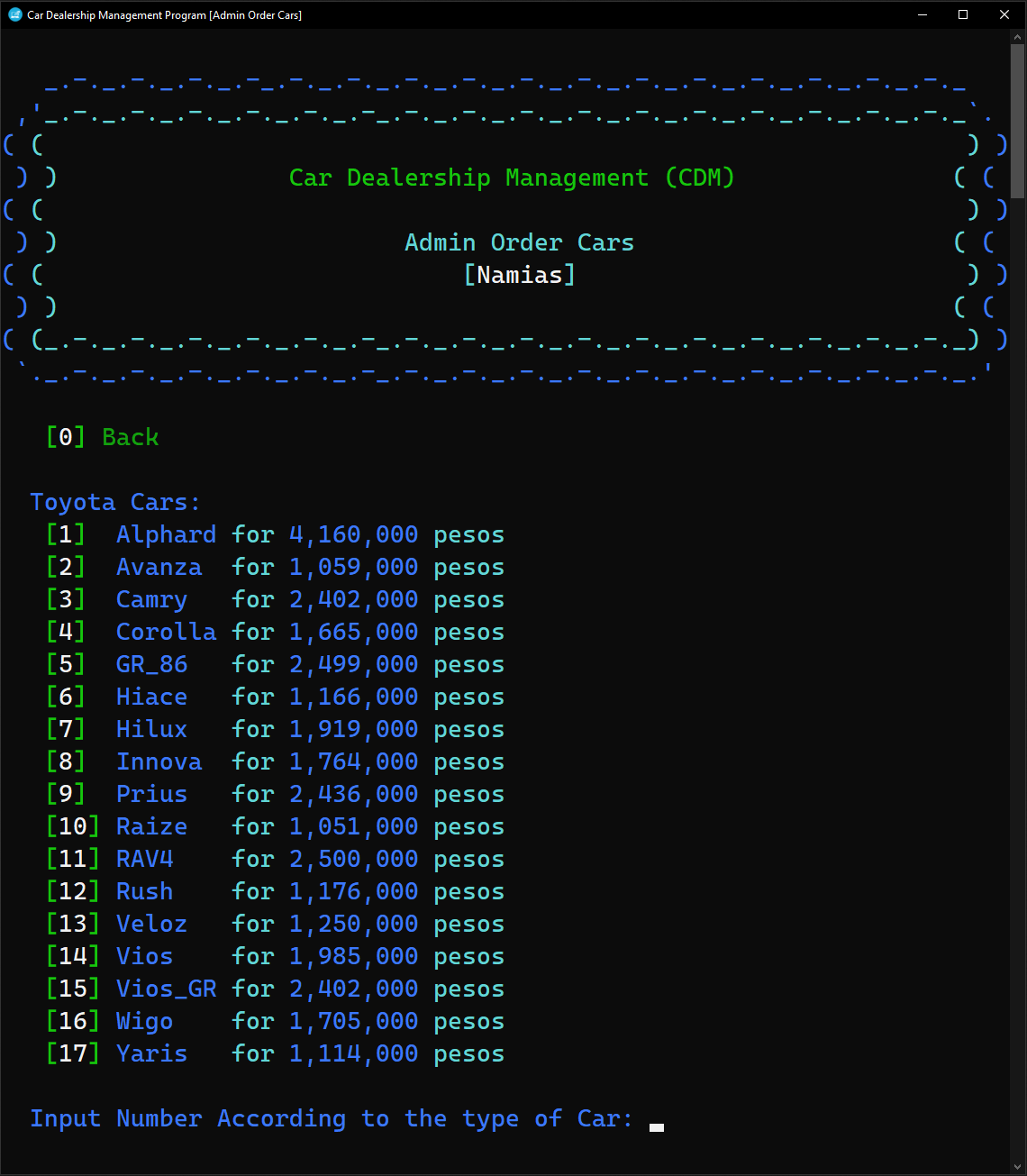
Task: Click the price 1,059,000 for Avanza
Action: pyautogui.click(x=353, y=567)
